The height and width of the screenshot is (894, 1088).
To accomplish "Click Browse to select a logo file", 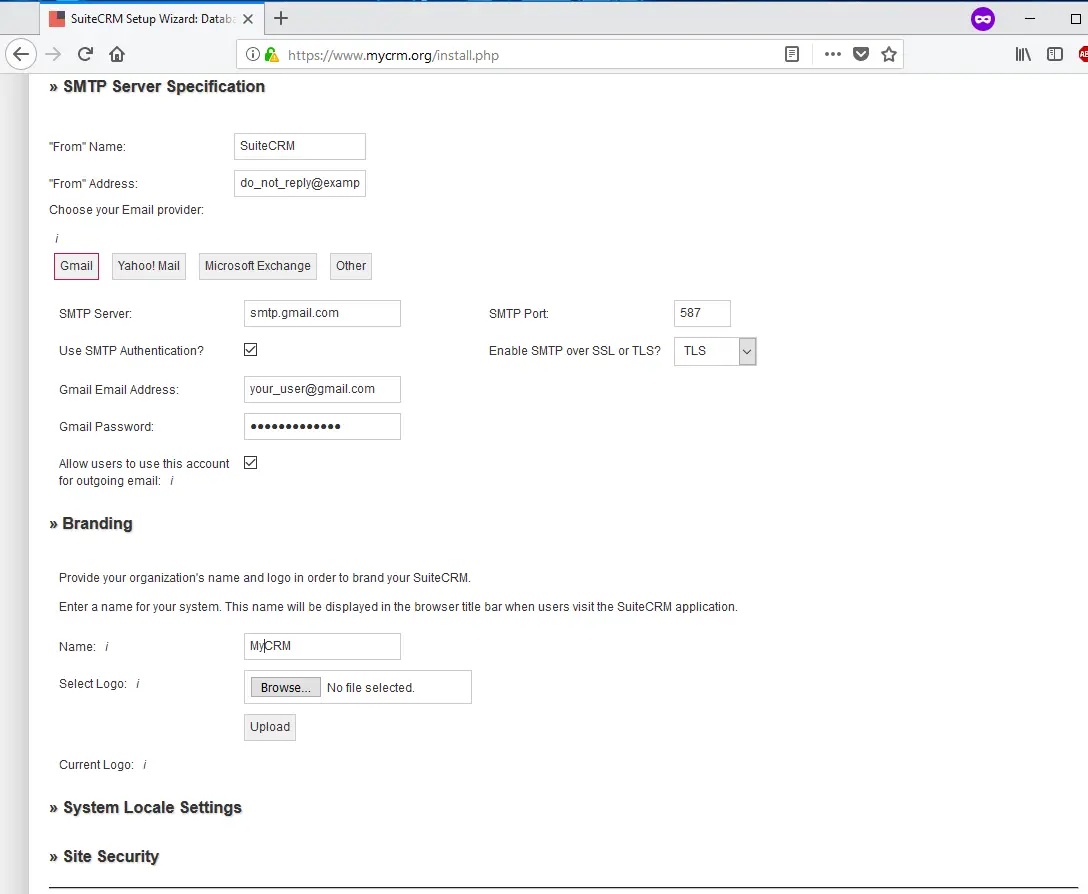I will coord(286,687).
